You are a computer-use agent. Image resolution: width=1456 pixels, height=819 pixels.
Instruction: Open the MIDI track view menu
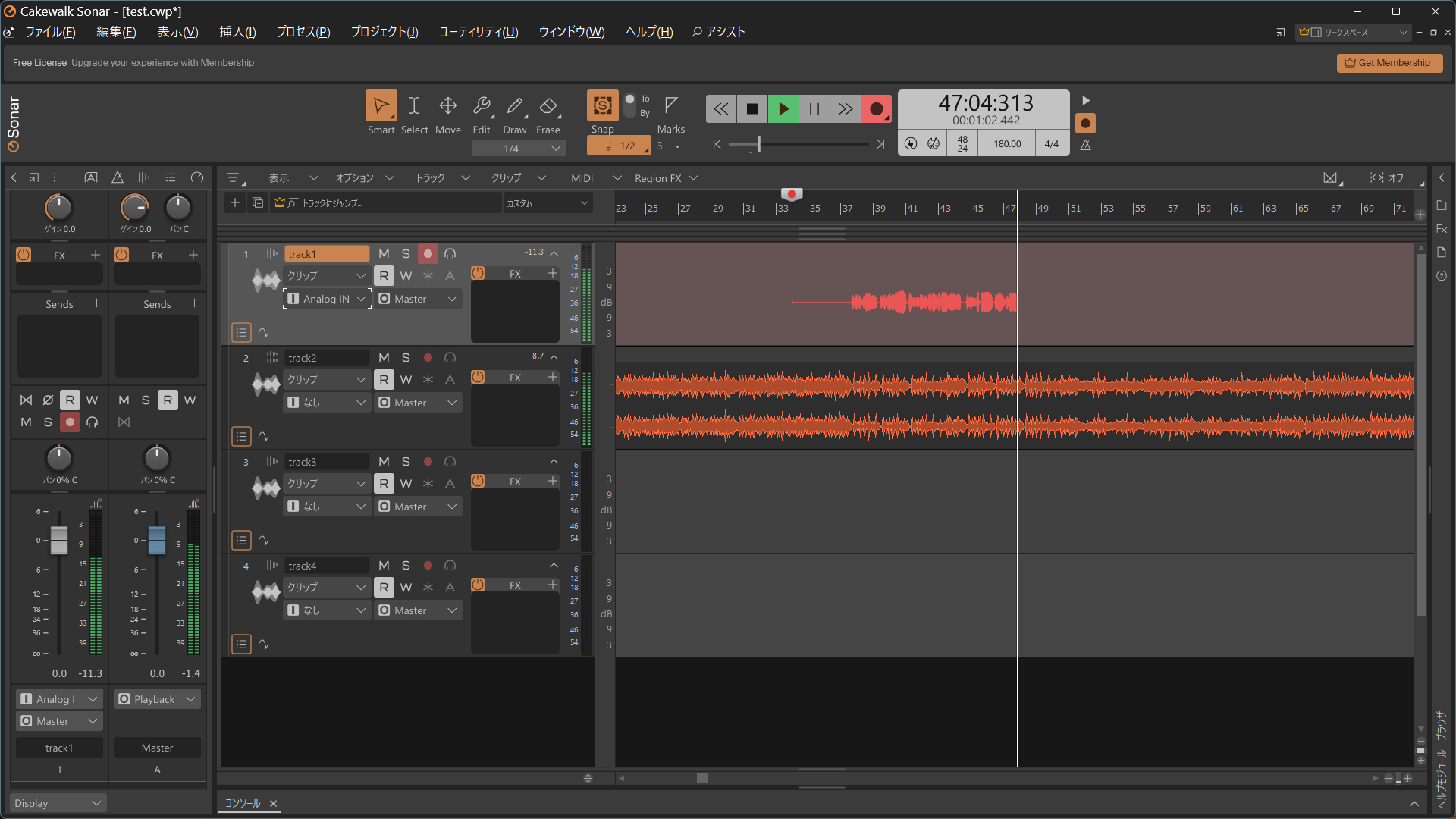[596, 178]
